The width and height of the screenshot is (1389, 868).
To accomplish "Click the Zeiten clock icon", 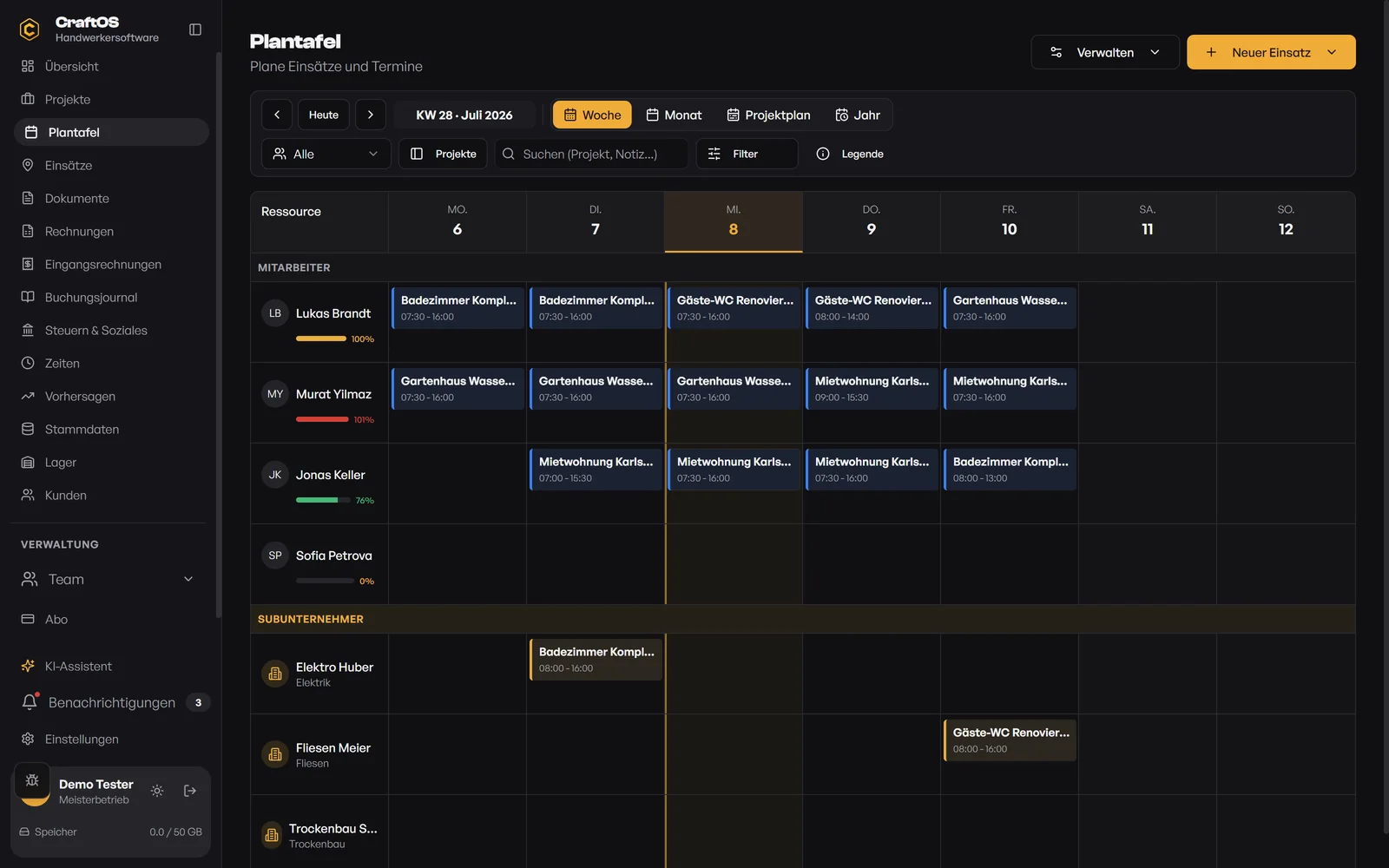I will pyautogui.click(x=28, y=363).
